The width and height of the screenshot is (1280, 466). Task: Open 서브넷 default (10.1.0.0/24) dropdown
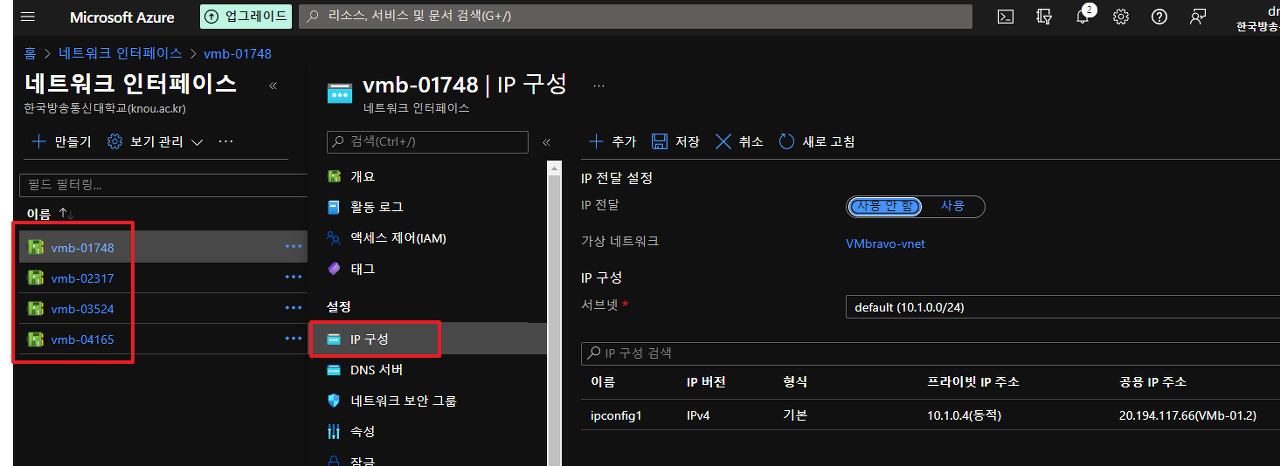[1062, 307]
